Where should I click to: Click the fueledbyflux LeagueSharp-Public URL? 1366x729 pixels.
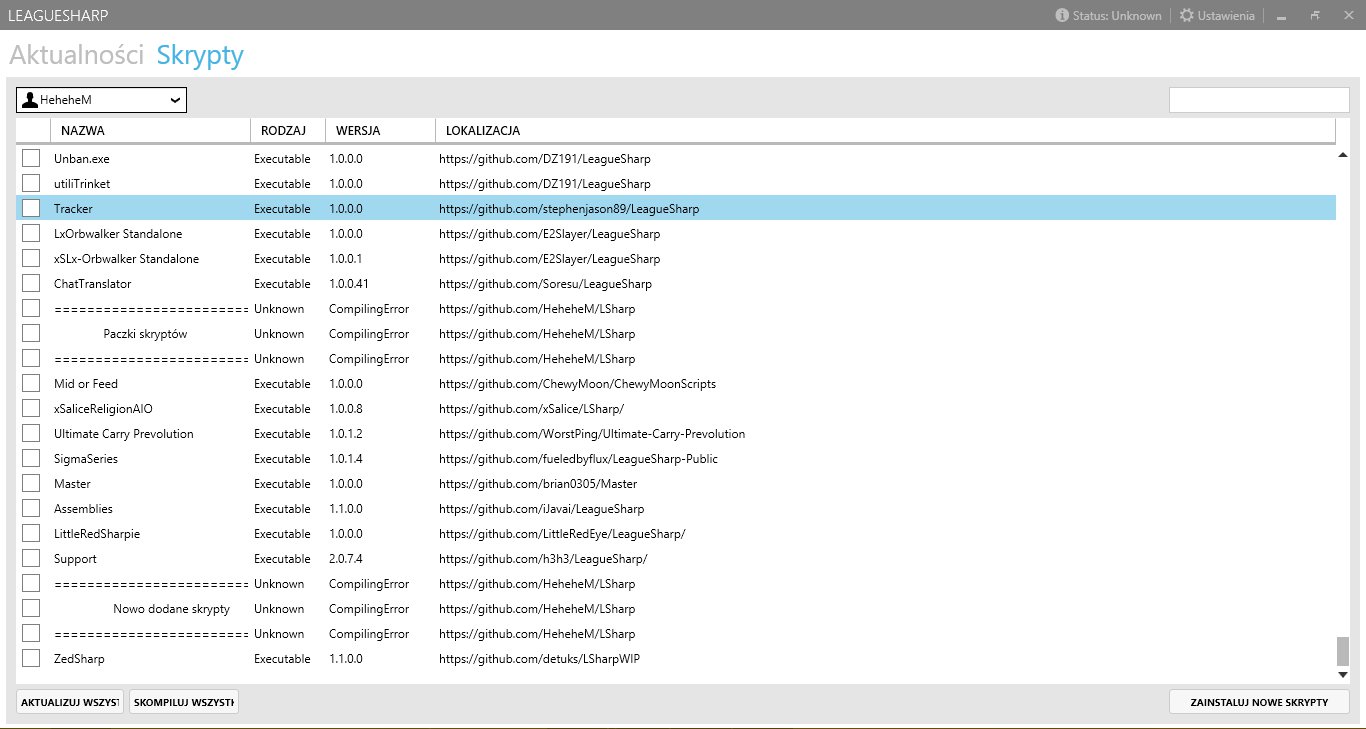click(578, 459)
